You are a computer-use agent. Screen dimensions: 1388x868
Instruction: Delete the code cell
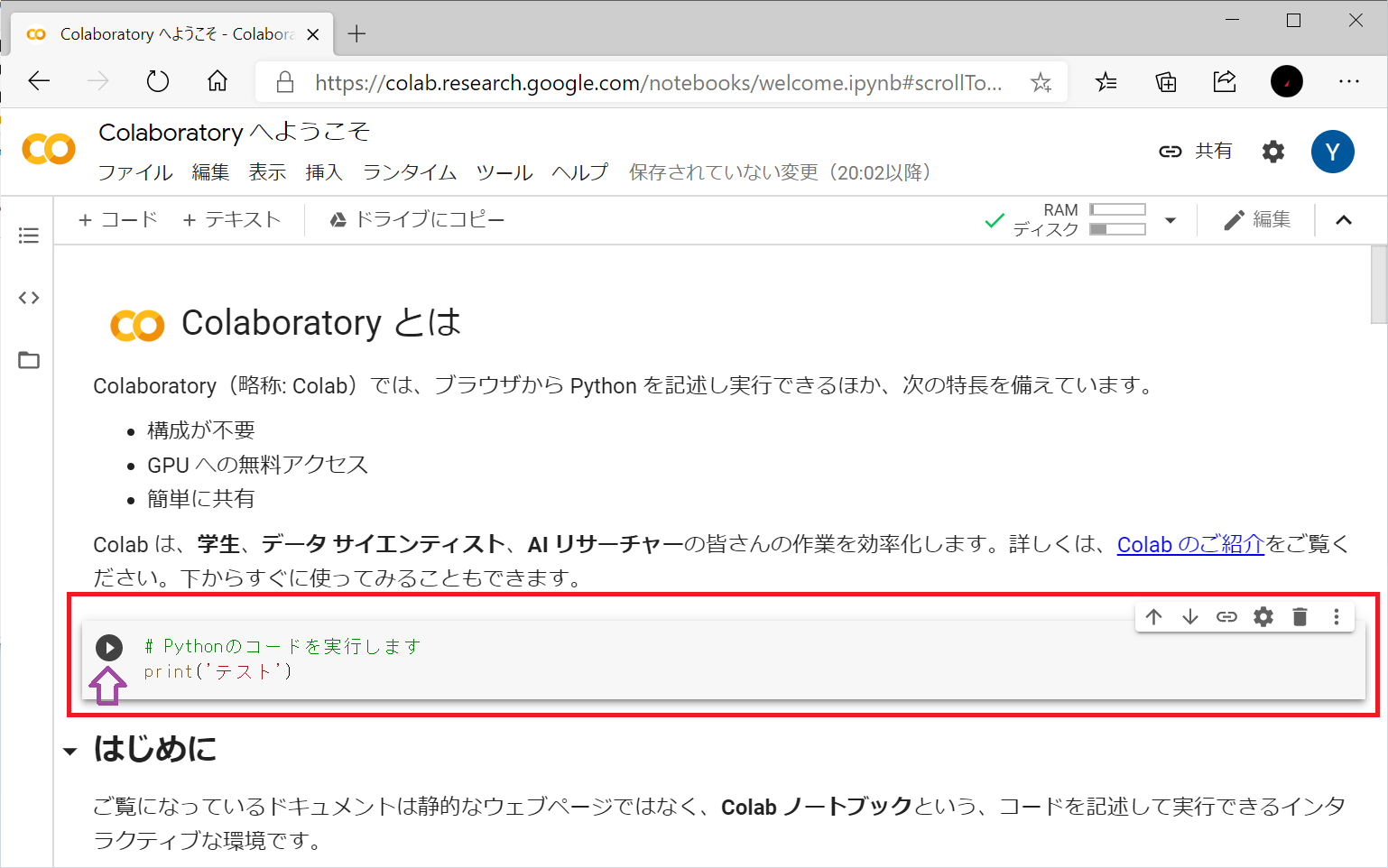[1300, 617]
